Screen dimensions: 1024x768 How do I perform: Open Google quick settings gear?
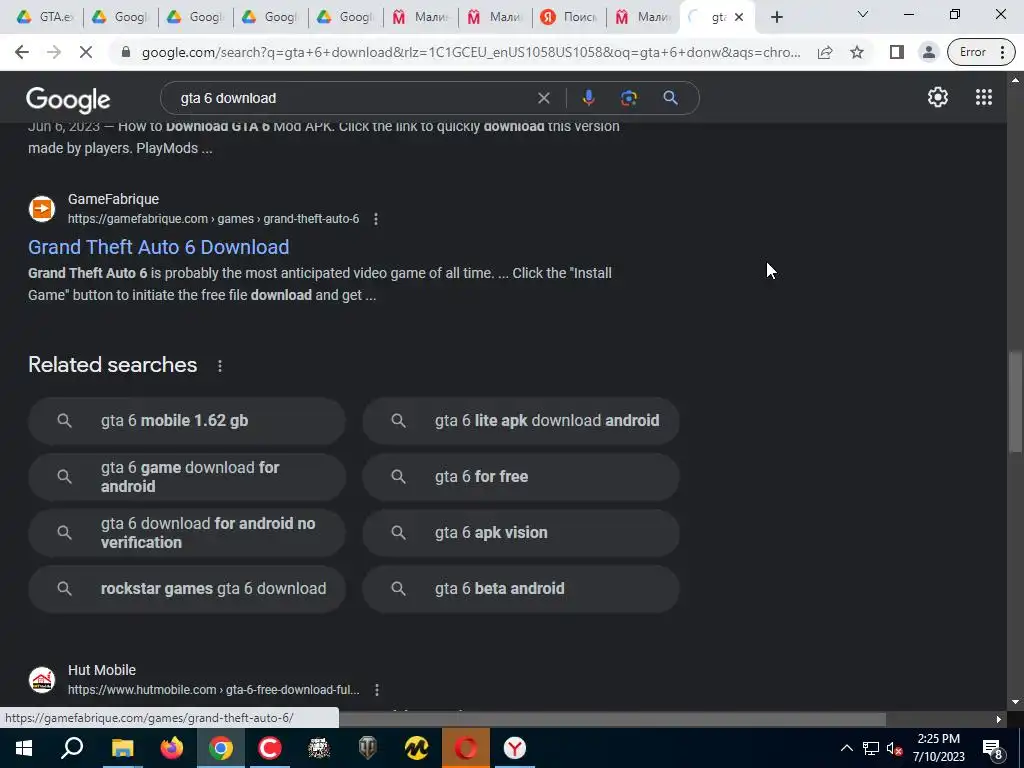(x=938, y=97)
